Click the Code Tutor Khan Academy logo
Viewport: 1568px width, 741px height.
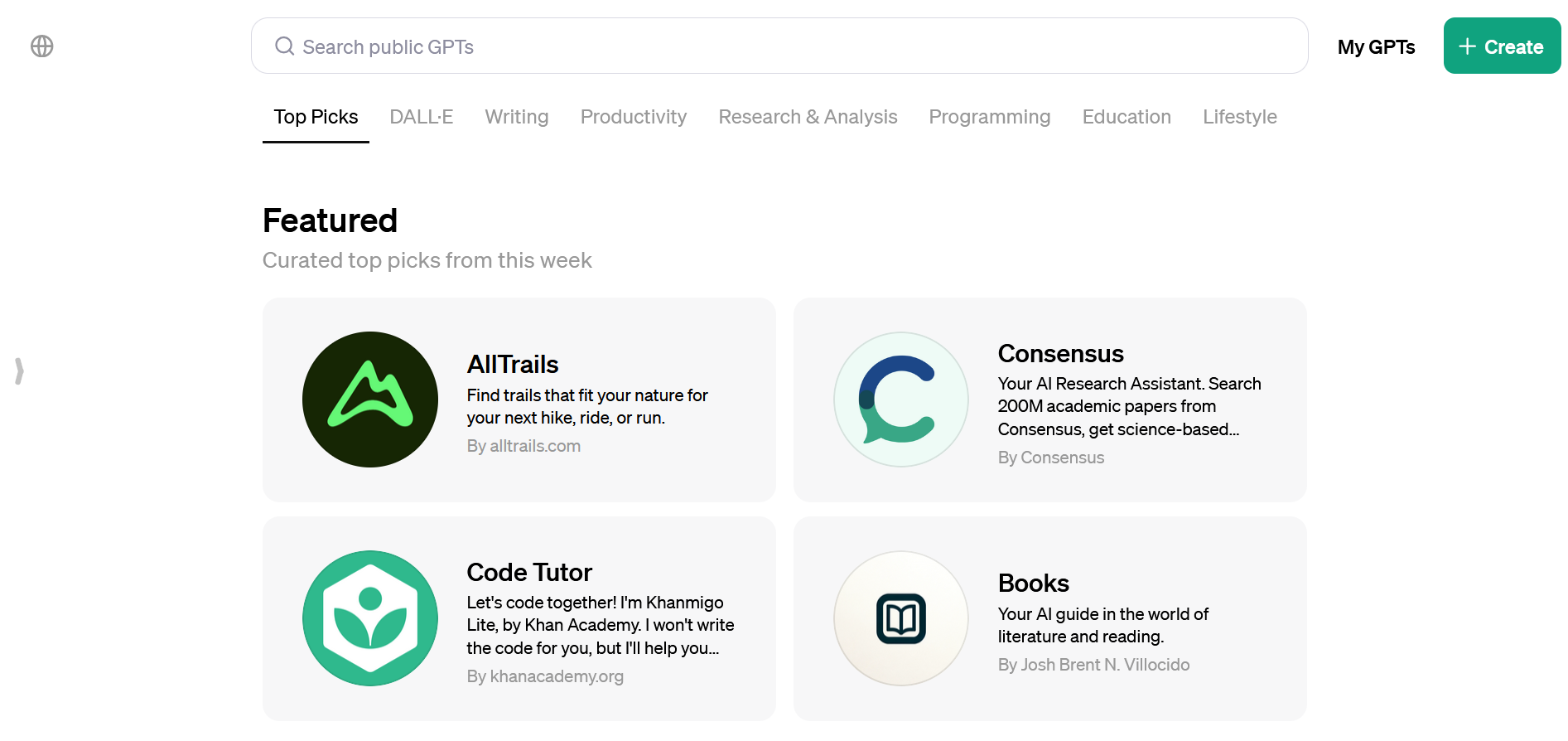pyautogui.click(x=370, y=618)
